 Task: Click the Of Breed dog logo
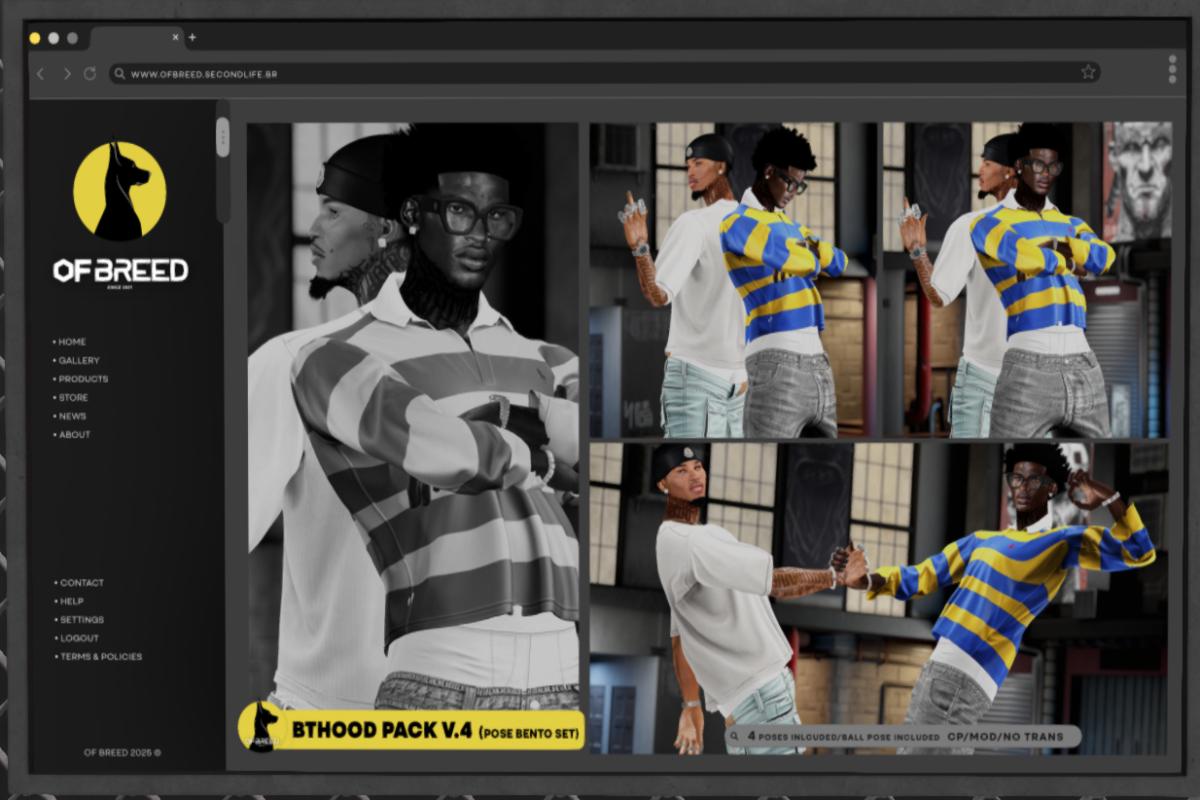[120, 191]
